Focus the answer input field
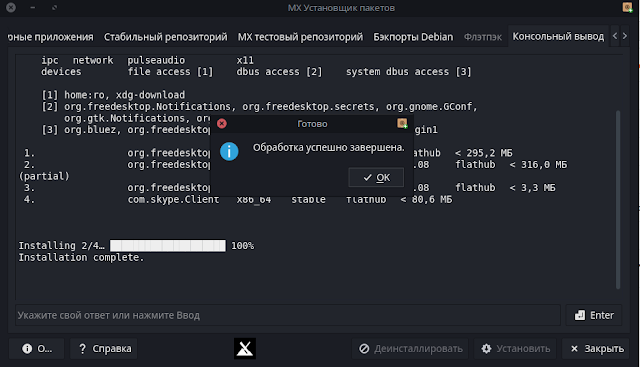The width and height of the screenshot is (640, 367). 288,315
